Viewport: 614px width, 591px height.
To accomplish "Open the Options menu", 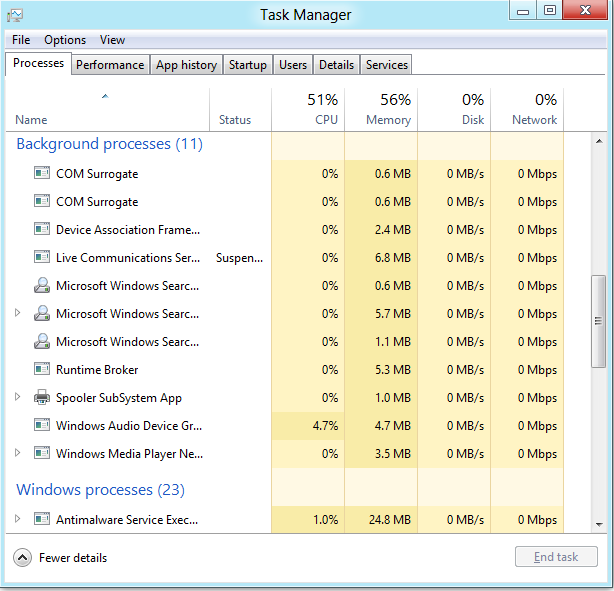I will coord(65,40).
